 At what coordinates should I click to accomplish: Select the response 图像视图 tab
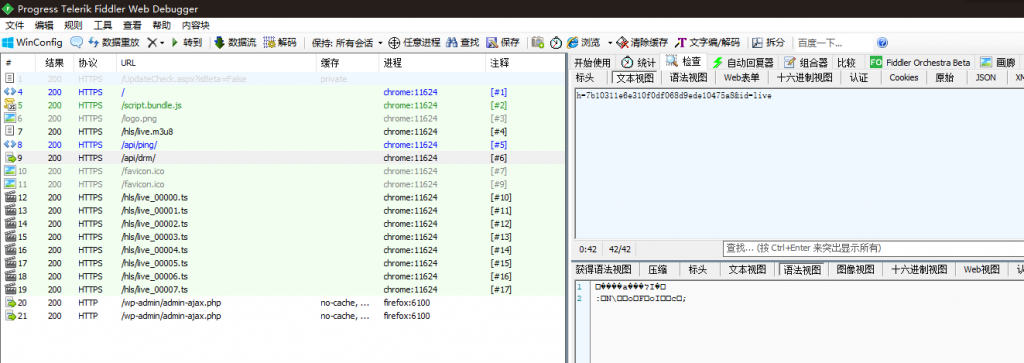855,270
